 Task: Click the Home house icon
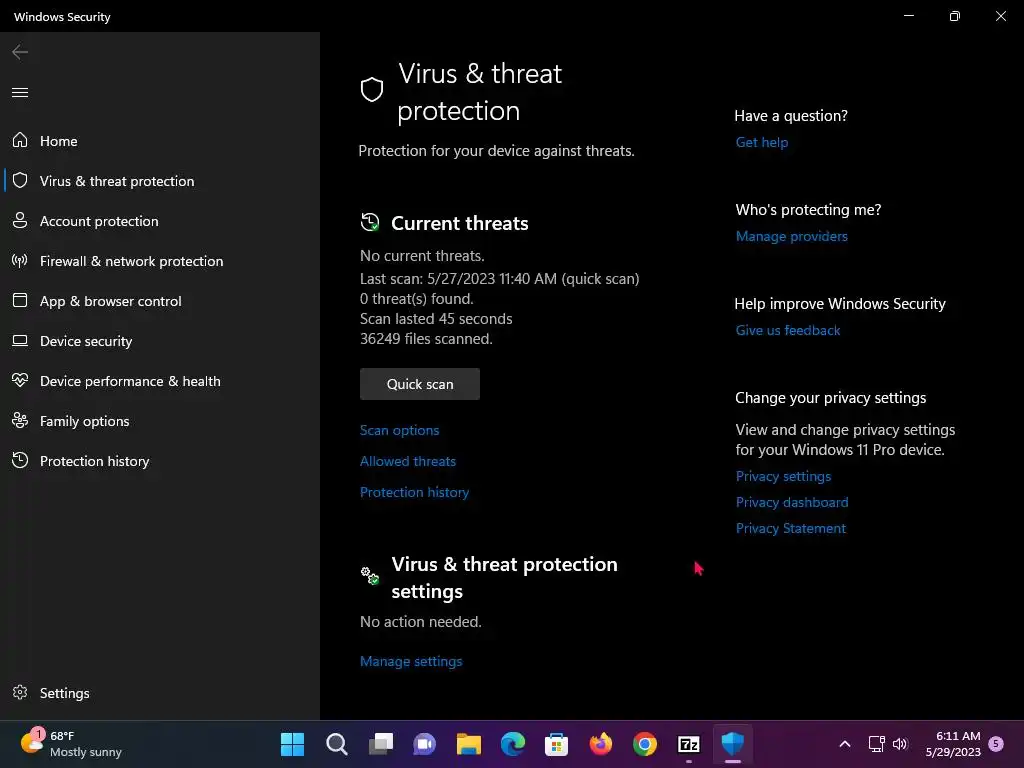(20, 140)
